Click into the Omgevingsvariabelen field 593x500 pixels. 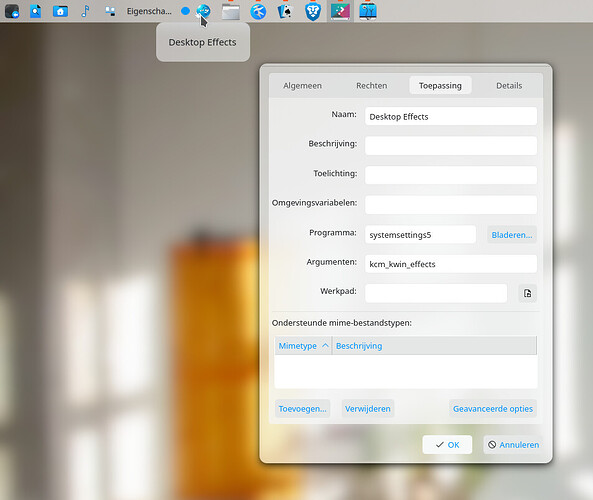coord(451,205)
